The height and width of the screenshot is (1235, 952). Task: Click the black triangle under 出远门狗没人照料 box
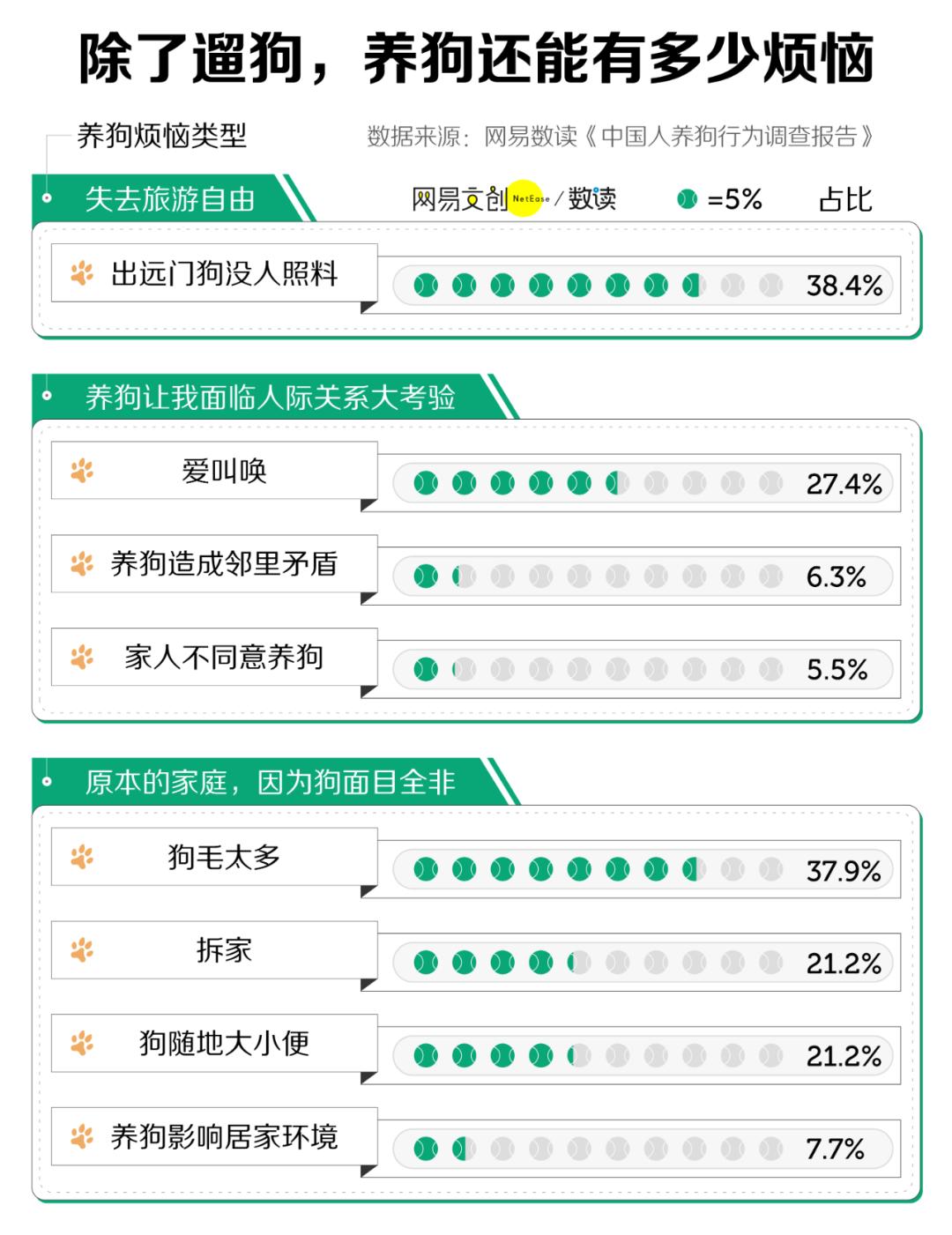pyautogui.click(x=368, y=307)
